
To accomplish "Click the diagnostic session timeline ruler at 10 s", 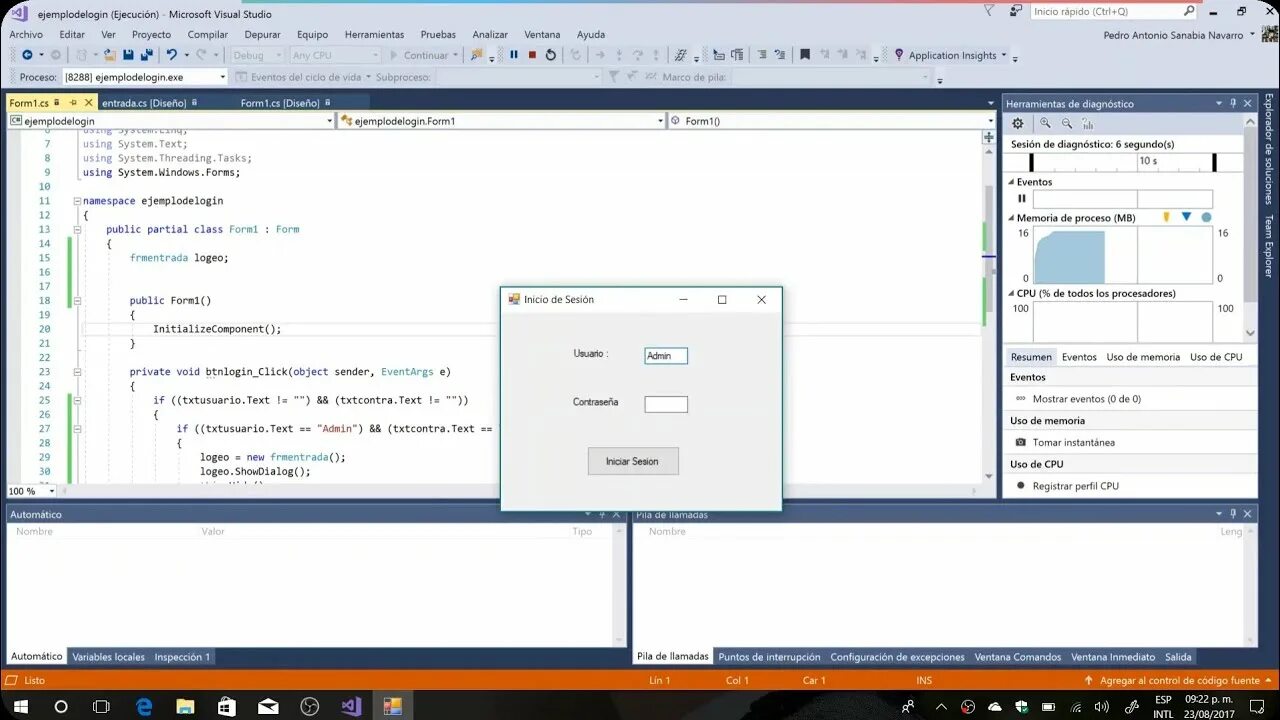I will pyautogui.click(x=1148, y=161).
